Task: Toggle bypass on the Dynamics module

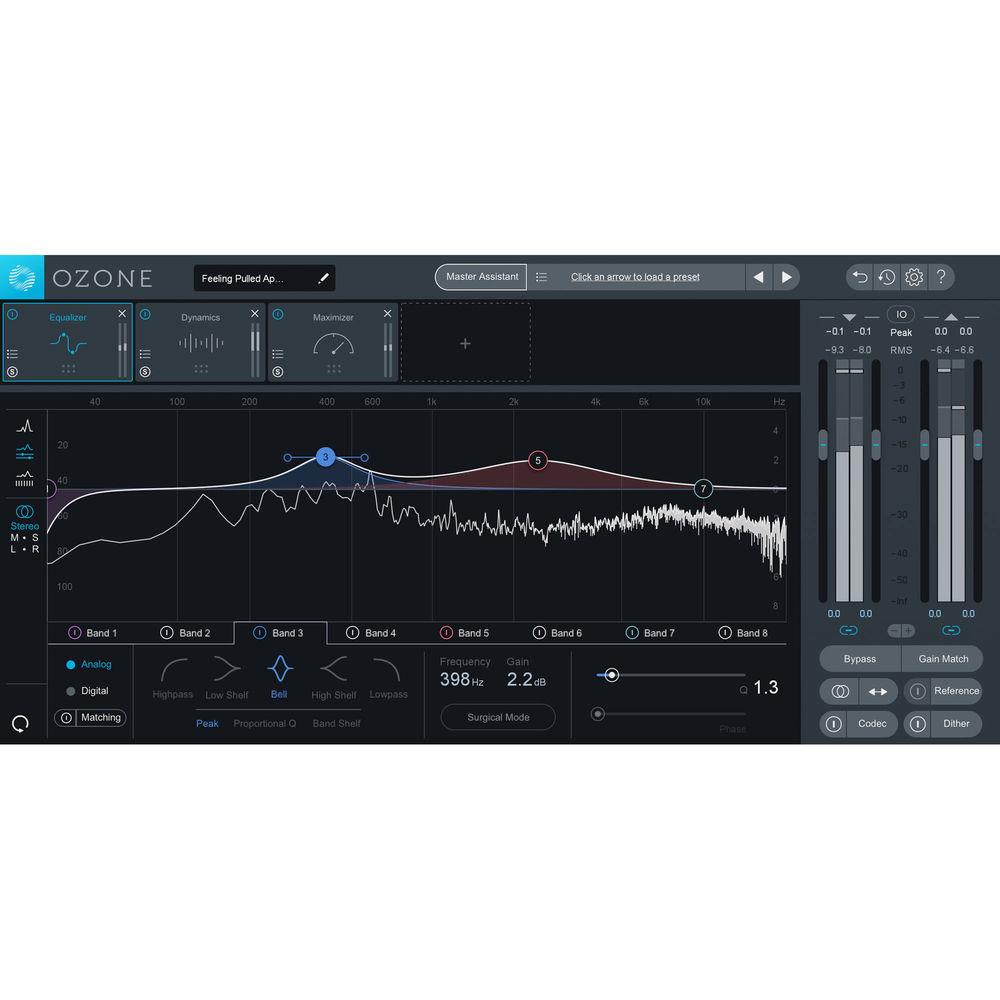Action: tap(147, 316)
